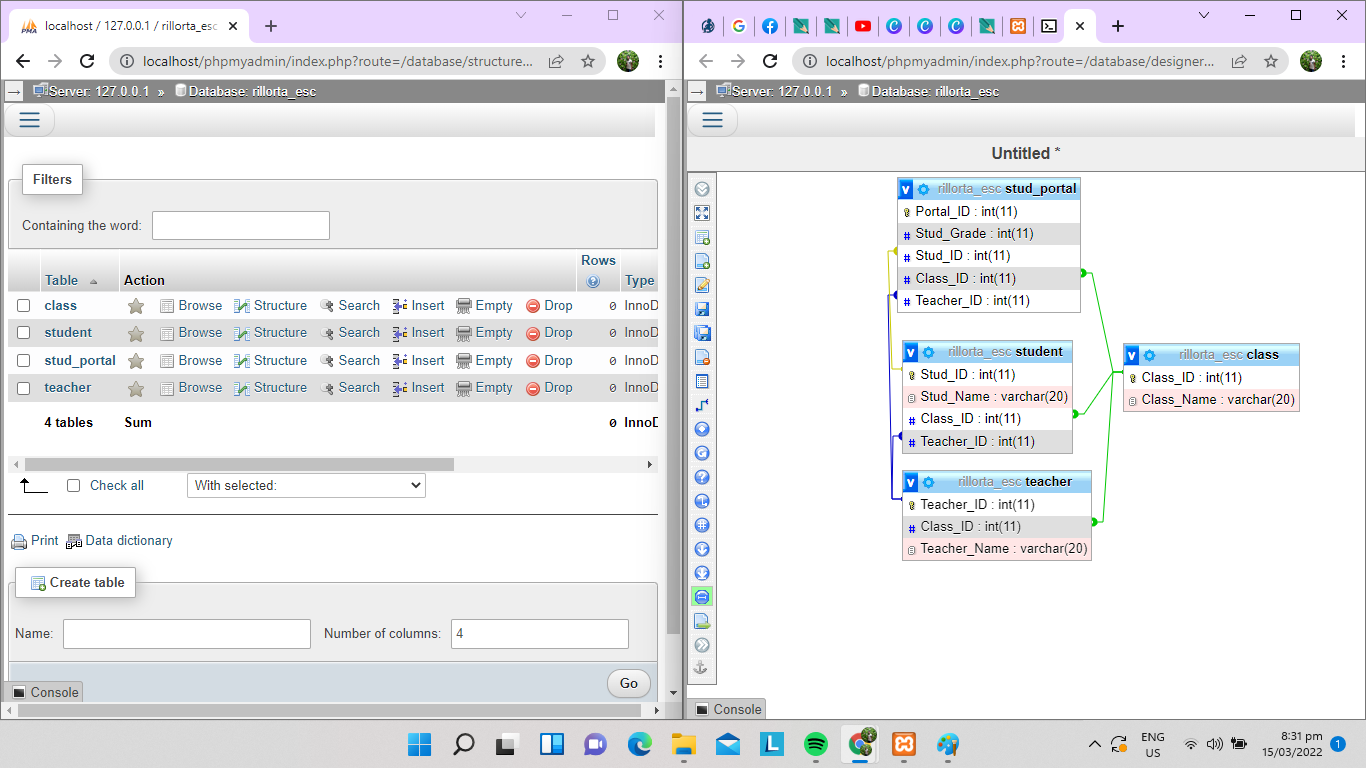Switch to the YouTube browser tab

point(863,26)
